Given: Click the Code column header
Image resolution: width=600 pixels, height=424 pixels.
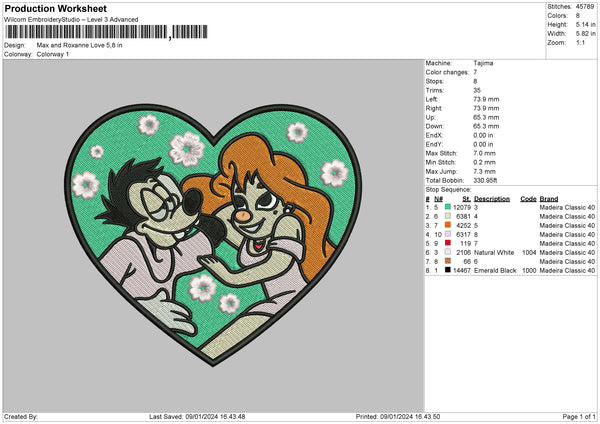Looking at the screenshot, I should [x=528, y=199].
